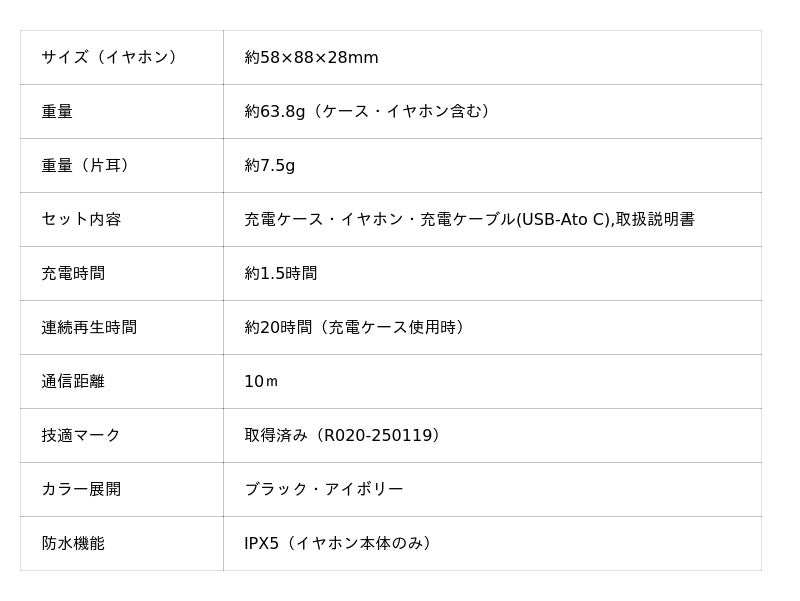Click the 防水機能 label cell
This screenshot has width=800, height=601.
(73, 544)
